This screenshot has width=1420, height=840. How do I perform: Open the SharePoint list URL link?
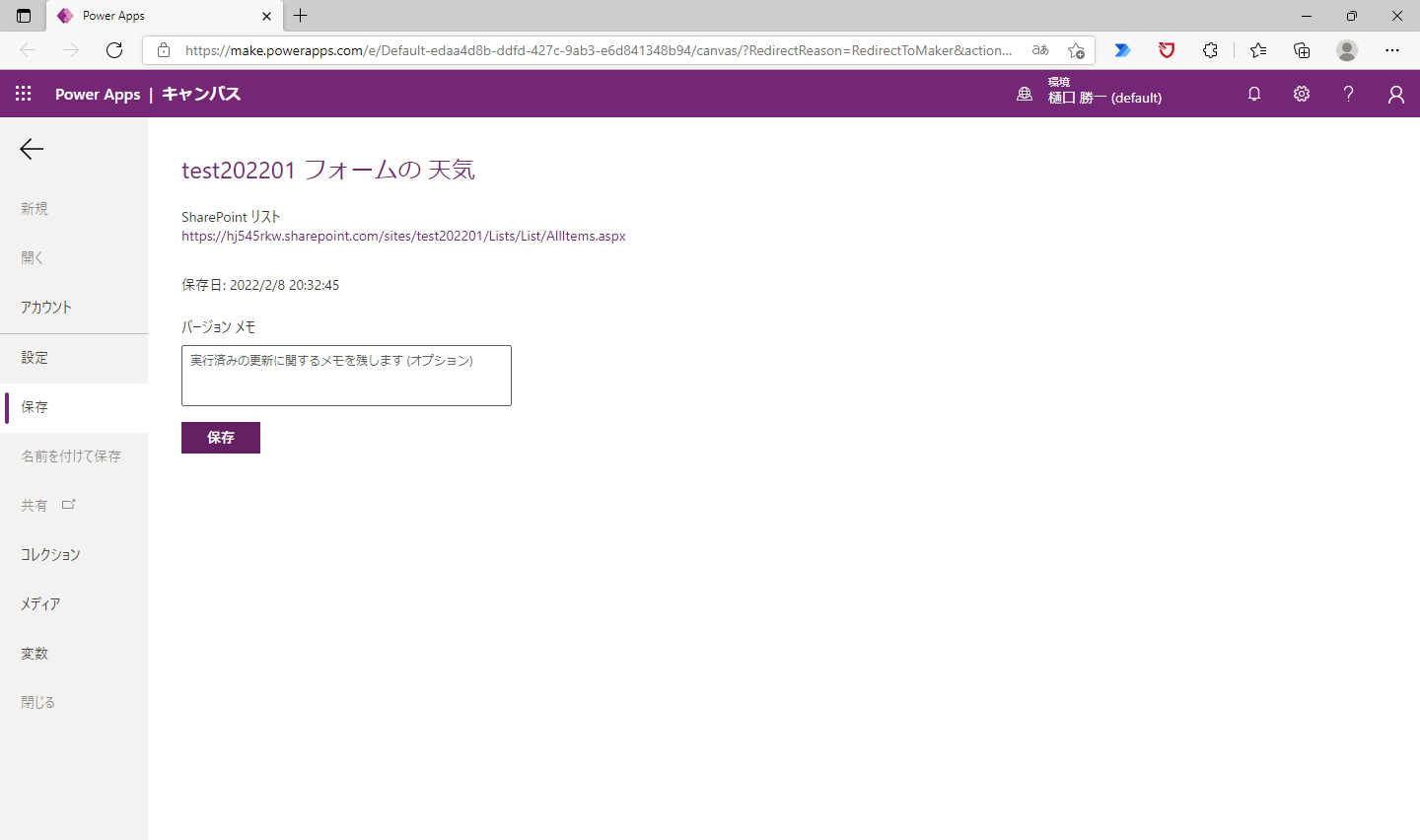pos(403,237)
